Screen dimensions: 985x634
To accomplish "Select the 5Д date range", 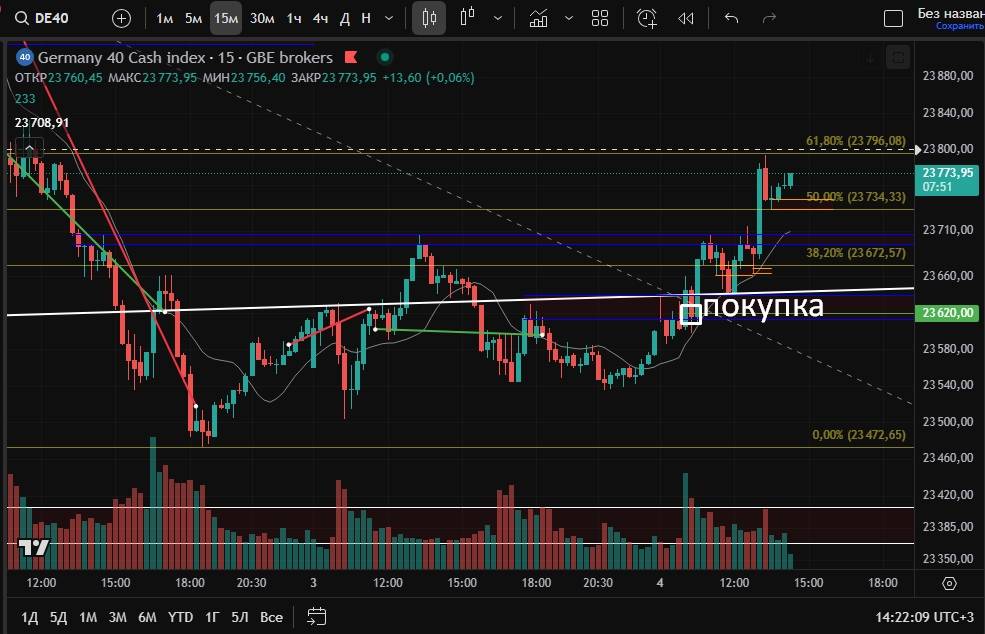I will (x=59, y=617).
